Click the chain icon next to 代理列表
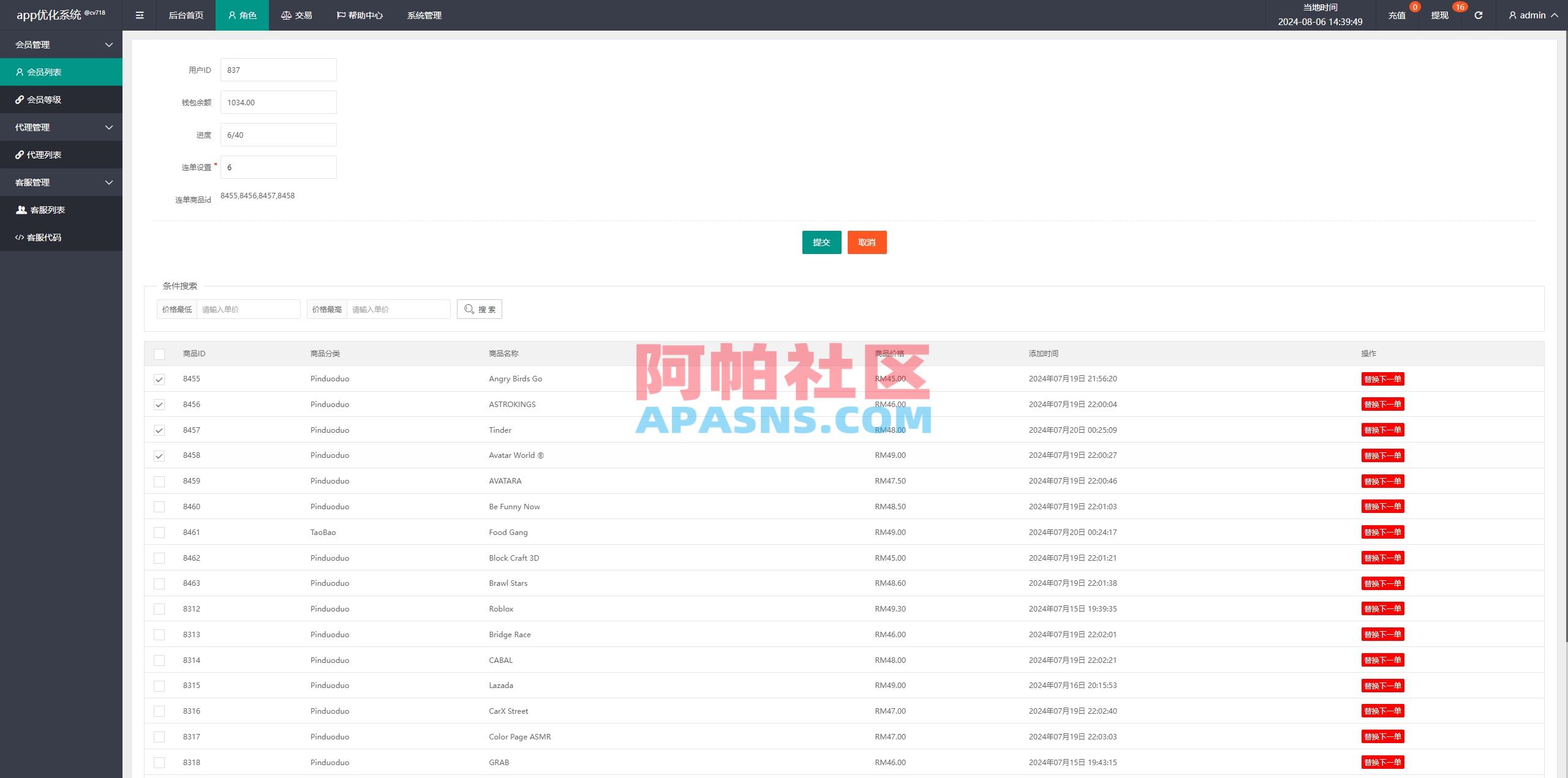Screen dimensions: 1568x778 tap(20, 154)
